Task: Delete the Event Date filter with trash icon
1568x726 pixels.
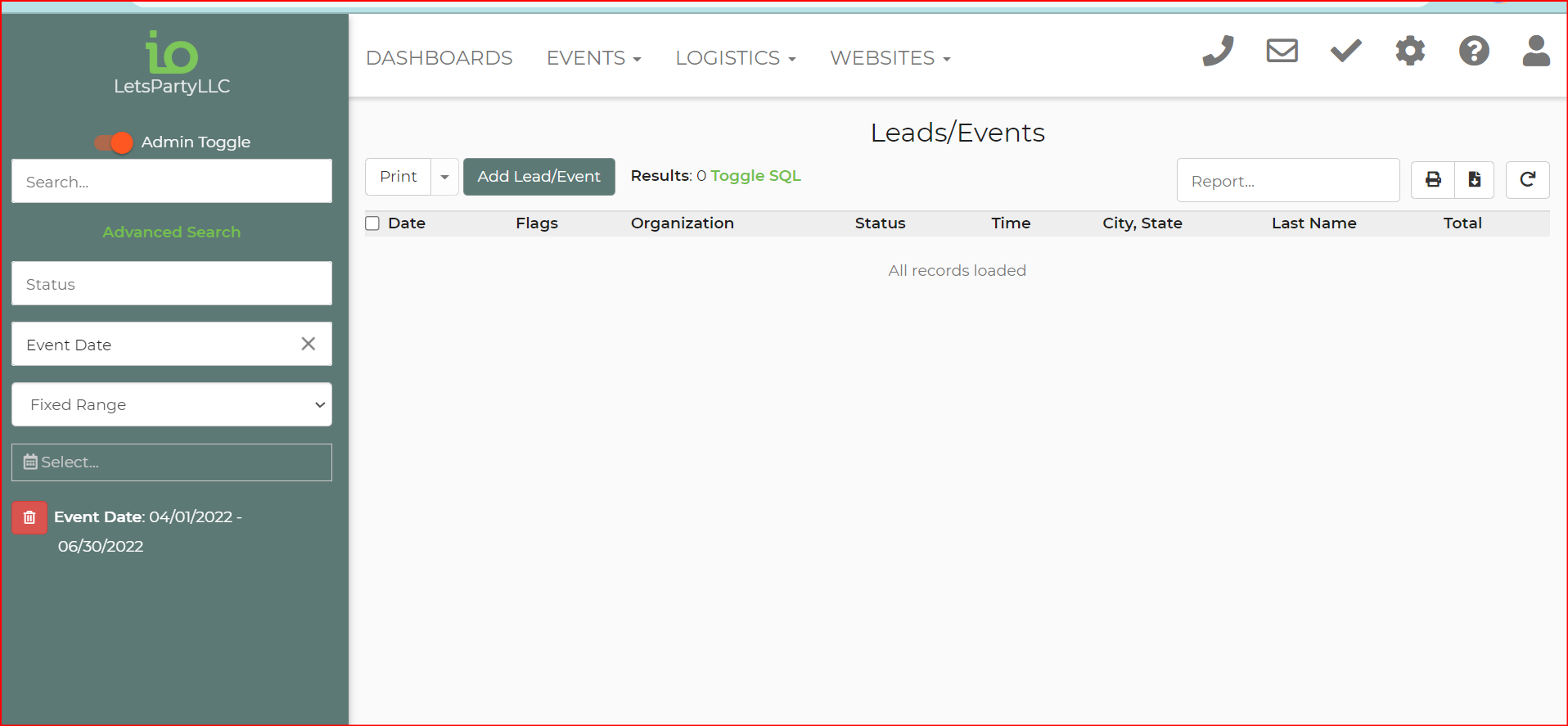Action: pos(29,518)
